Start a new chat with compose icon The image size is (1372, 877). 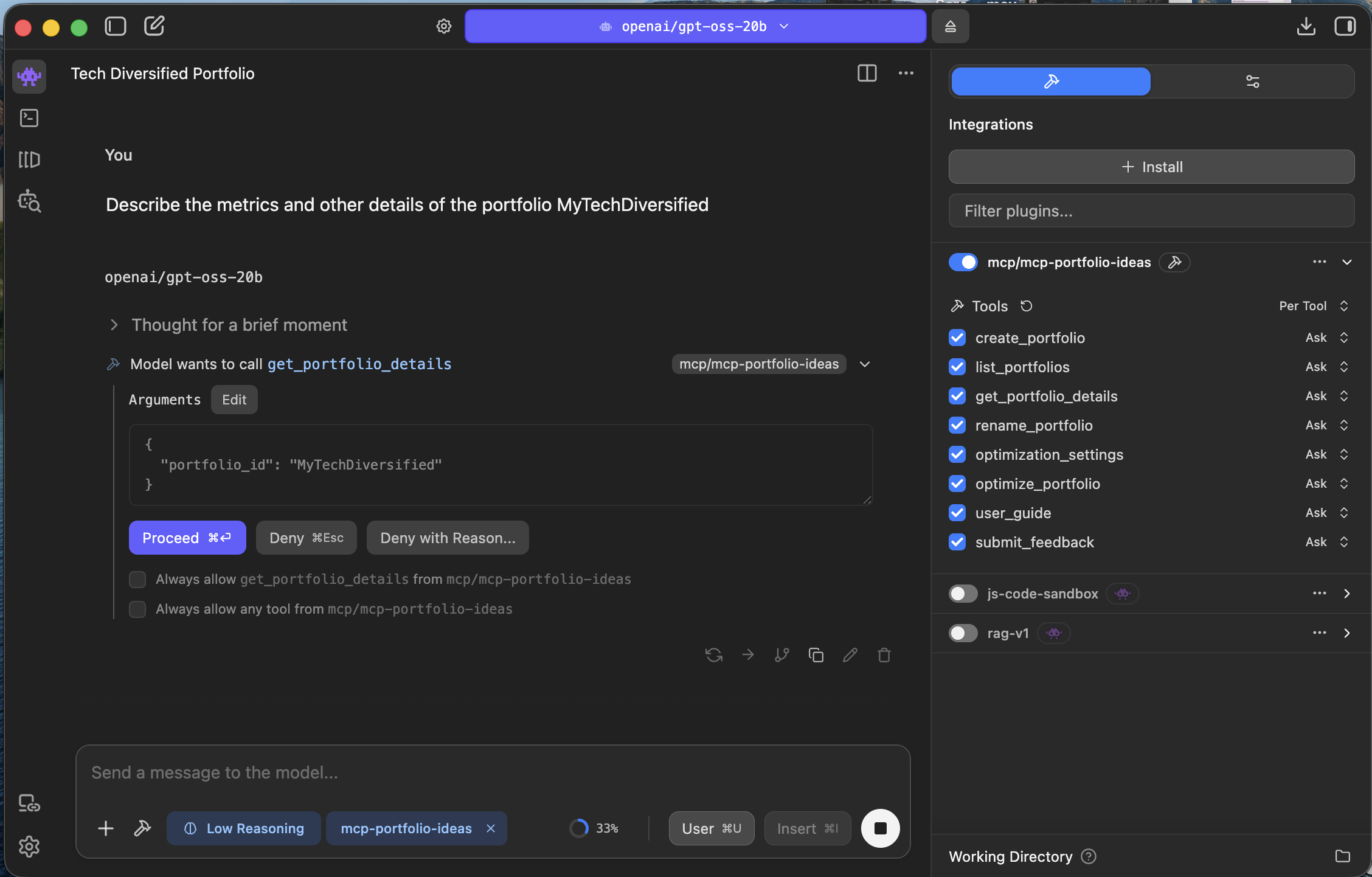click(x=154, y=26)
